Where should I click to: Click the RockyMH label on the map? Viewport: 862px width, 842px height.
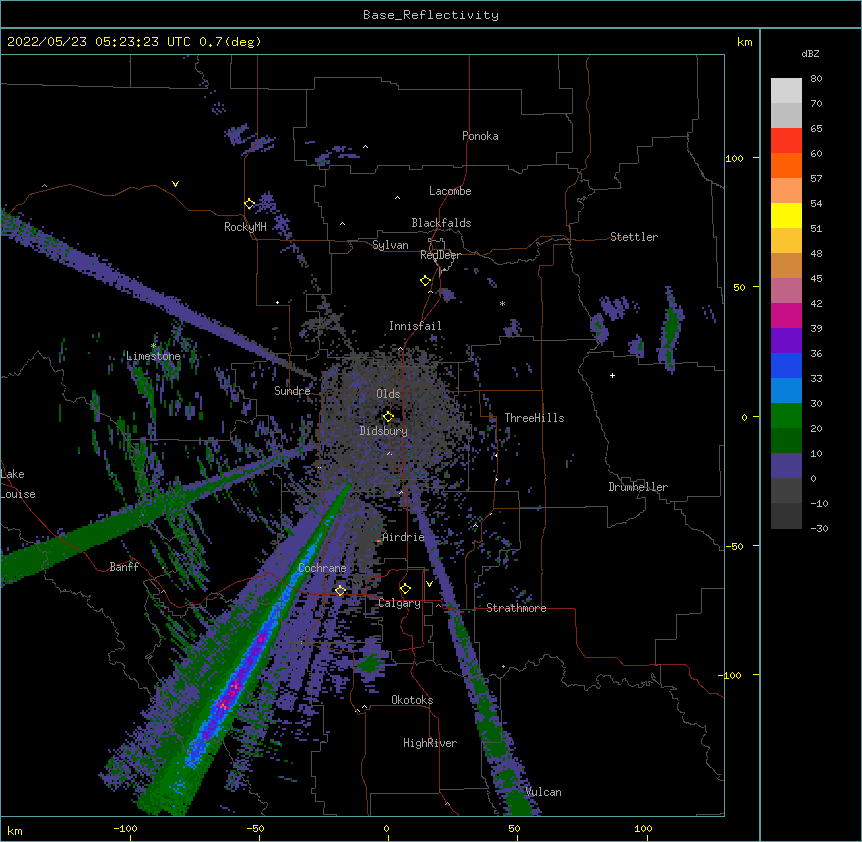click(x=245, y=227)
